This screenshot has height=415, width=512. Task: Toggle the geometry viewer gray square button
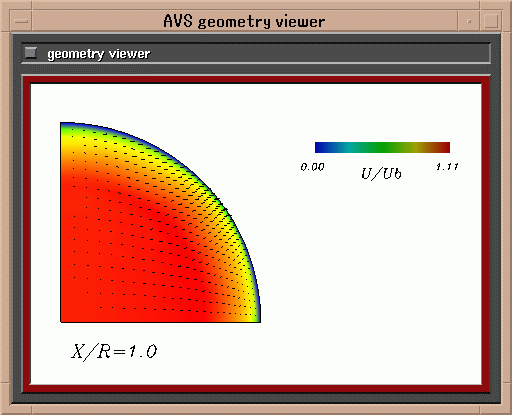(31, 53)
